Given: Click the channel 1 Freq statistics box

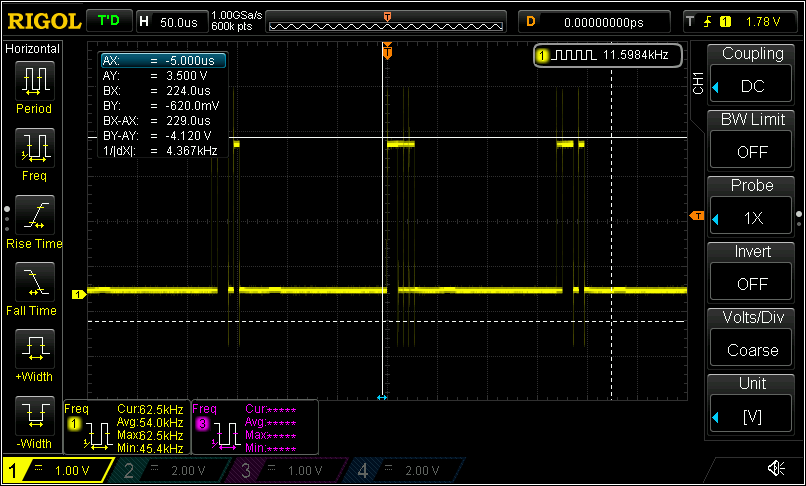Looking at the screenshot, I should pyautogui.click(x=126, y=427).
